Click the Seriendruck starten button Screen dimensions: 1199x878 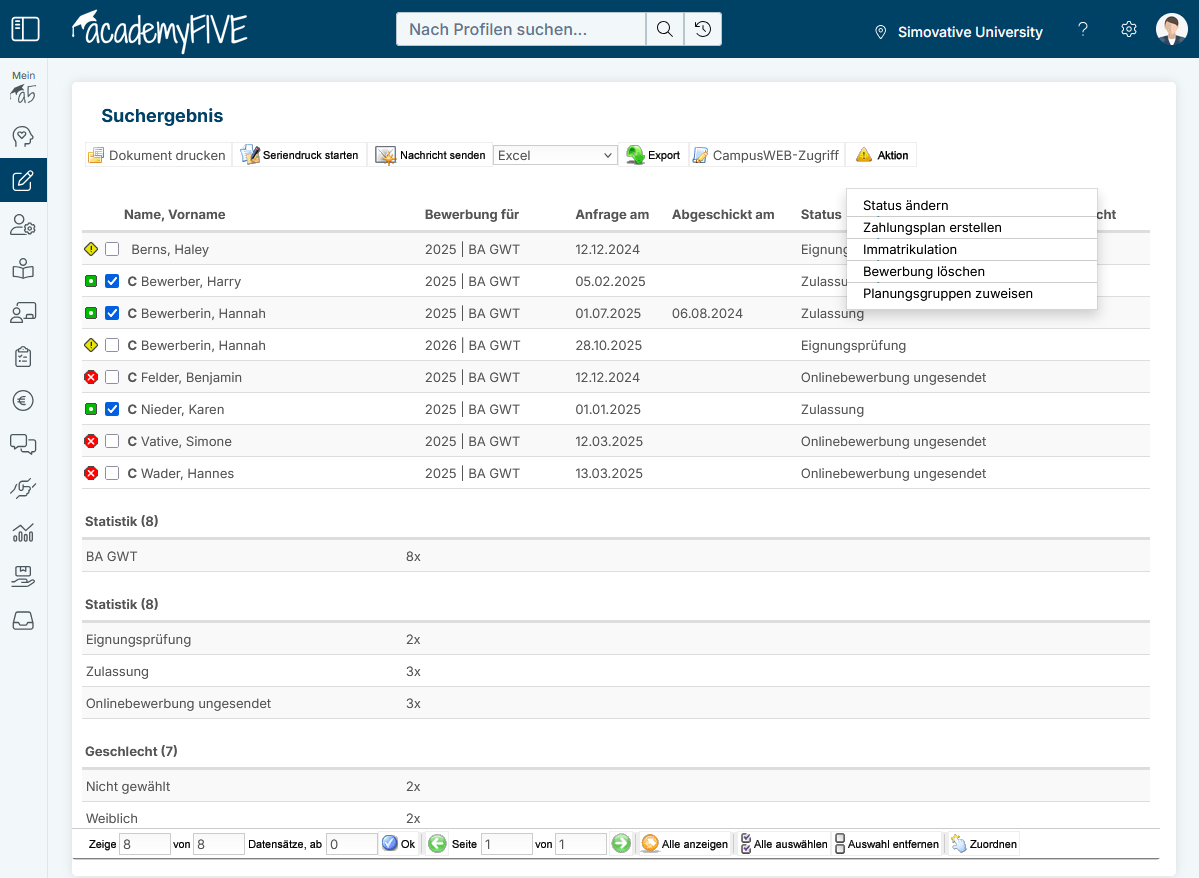click(x=300, y=155)
